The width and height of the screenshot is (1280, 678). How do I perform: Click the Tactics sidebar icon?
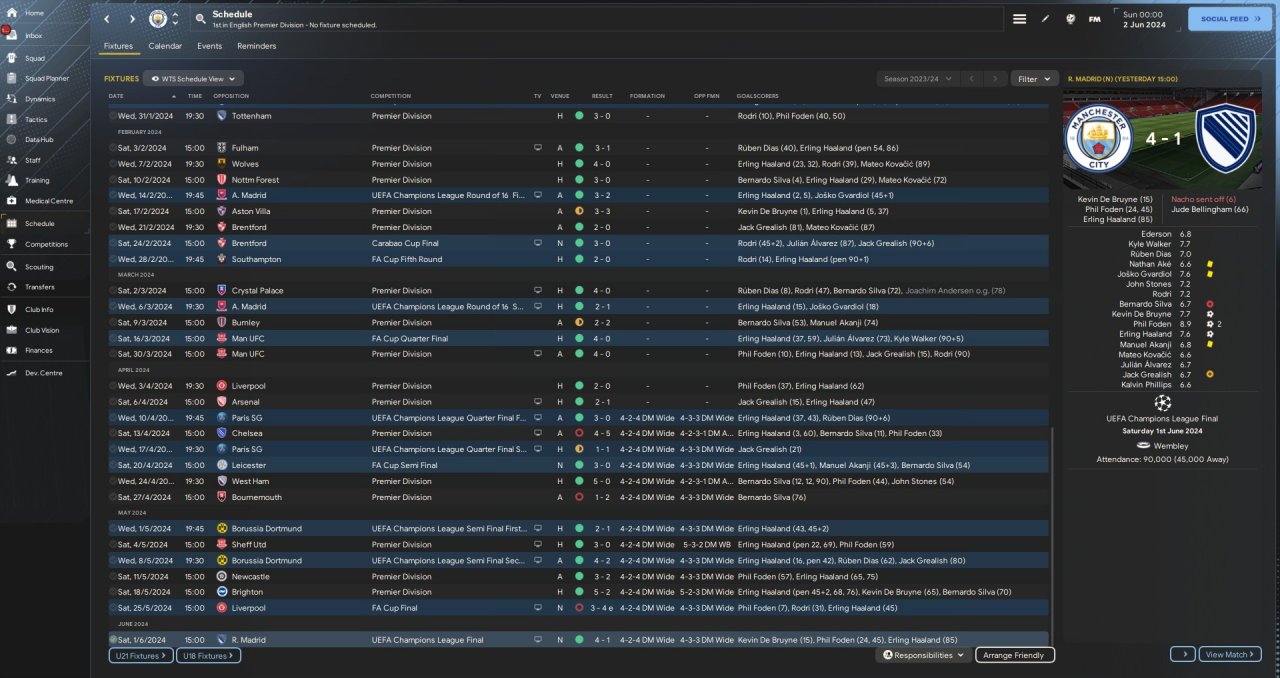click(x=13, y=119)
